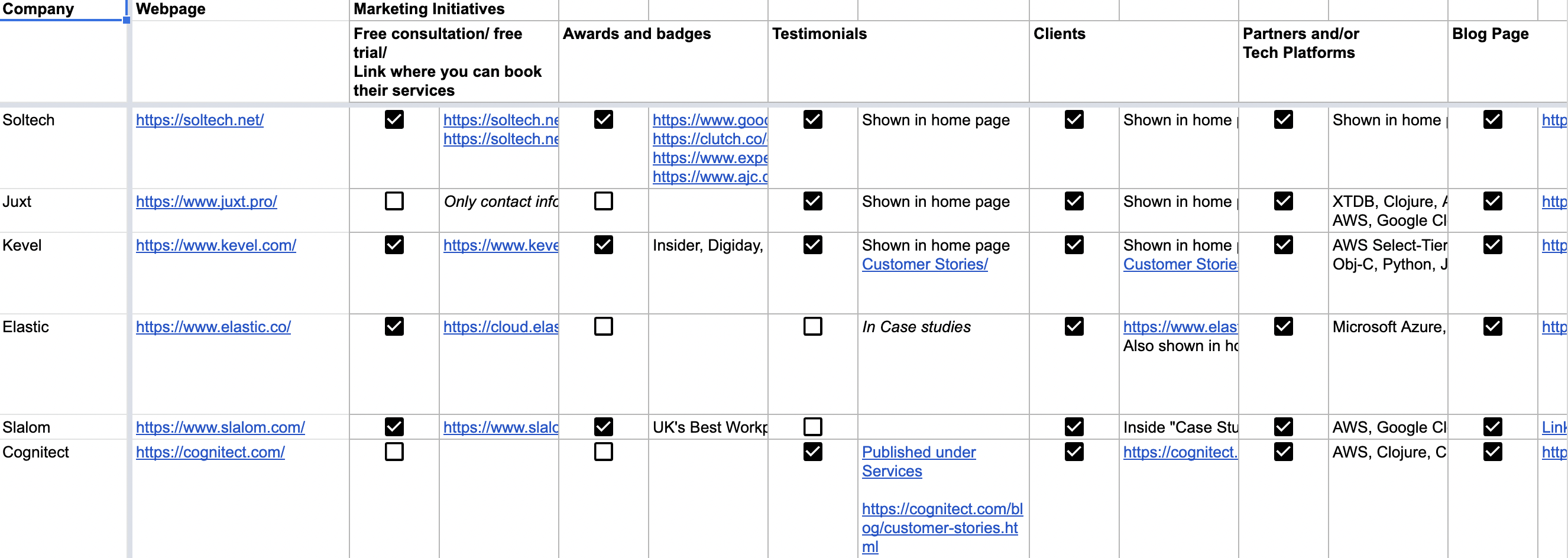The width and height of the screenshot is (1568, 558).
Task: Check Juxt's Awards and badges checkbox
Action: 603,201
